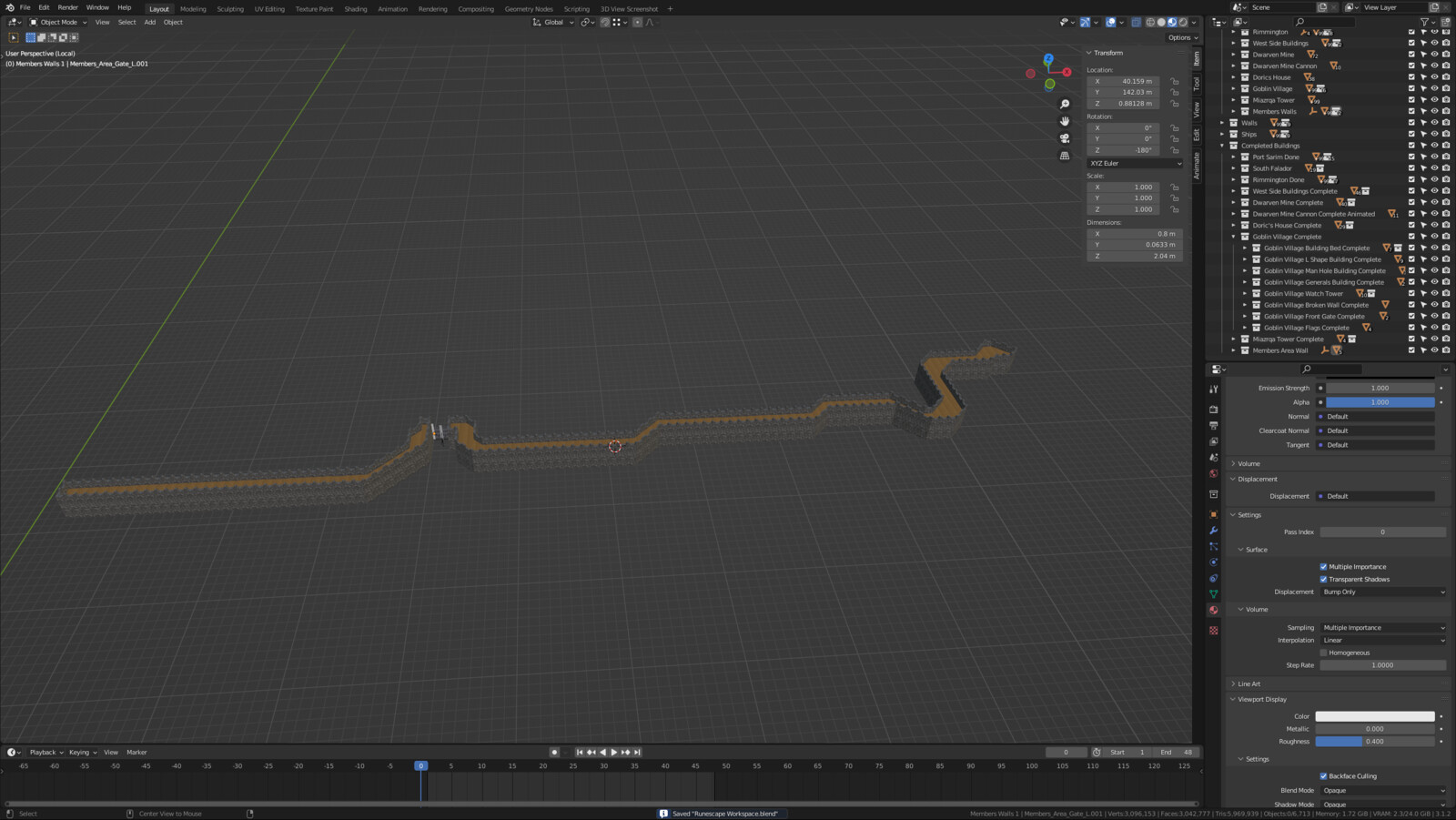Viewport: 1456px width, 820px height.
Task: Switch perspective/orthographic grid icon
Action: click(x=1065, y=156)
